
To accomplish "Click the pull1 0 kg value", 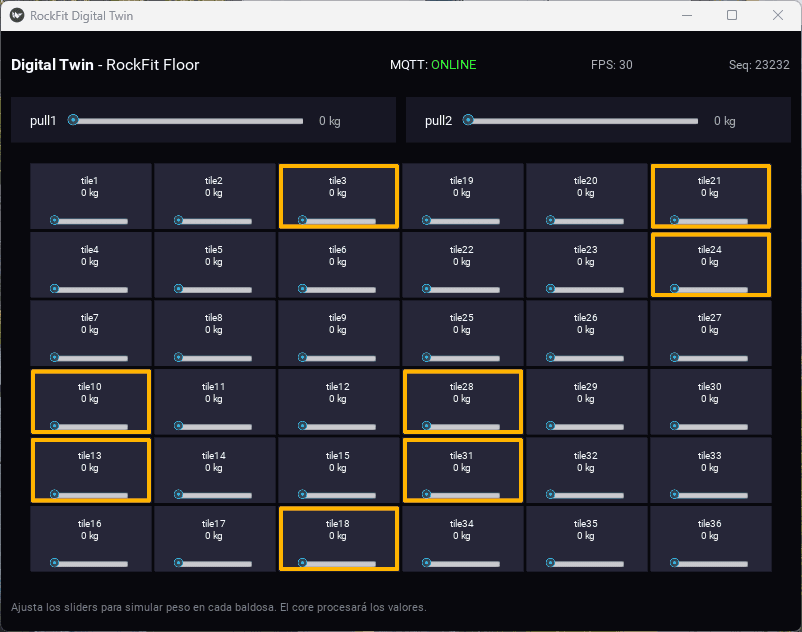I will (x=330, y=121).
